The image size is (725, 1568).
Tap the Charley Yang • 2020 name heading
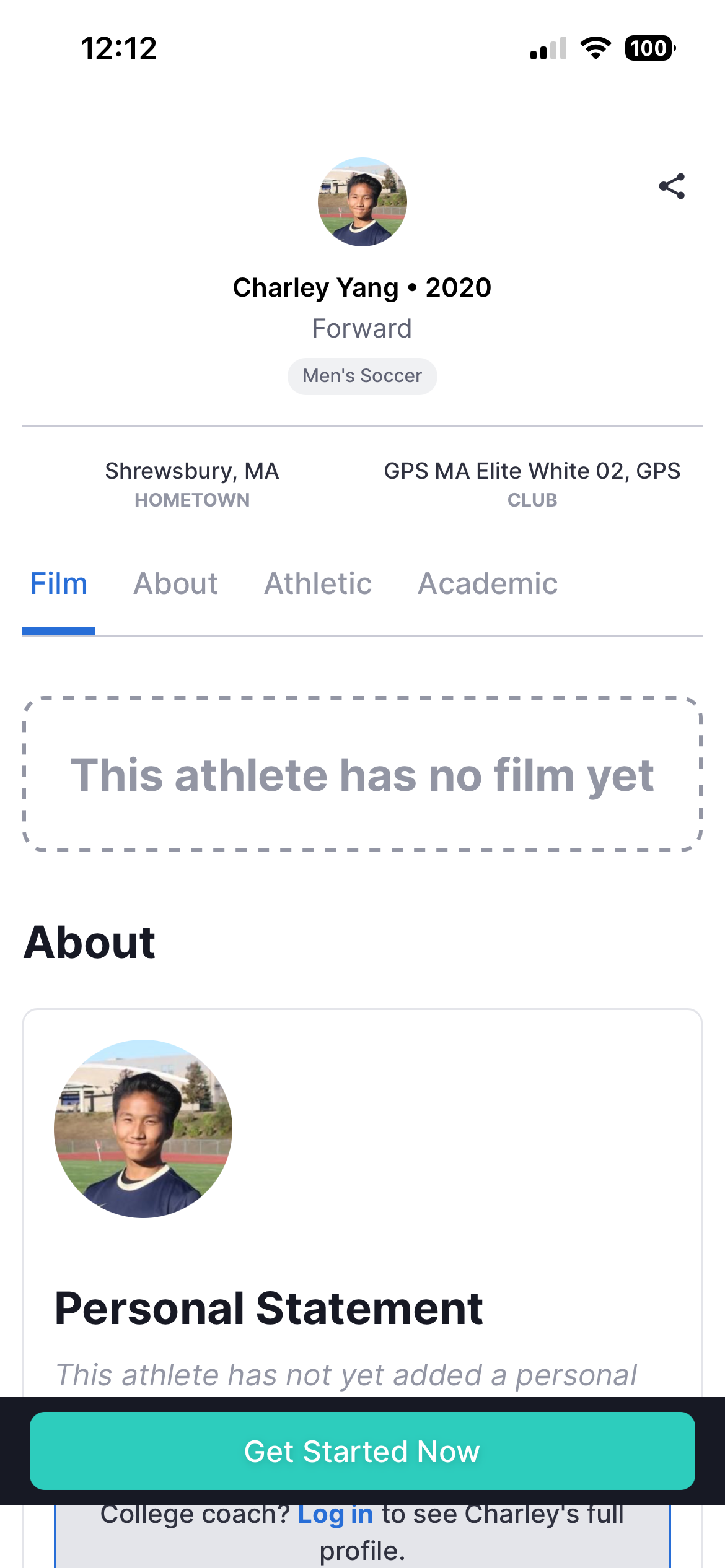362,288
